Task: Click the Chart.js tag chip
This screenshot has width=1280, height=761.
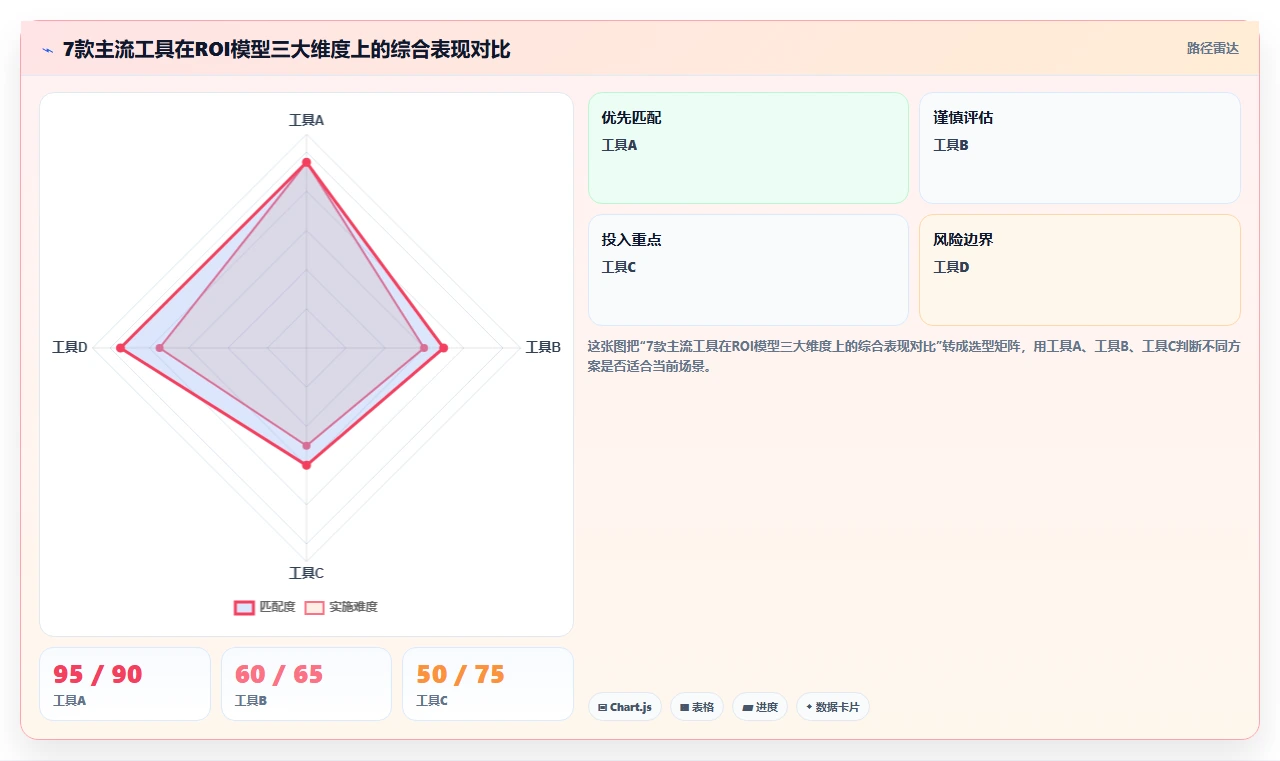Action: tap(624, 707)
